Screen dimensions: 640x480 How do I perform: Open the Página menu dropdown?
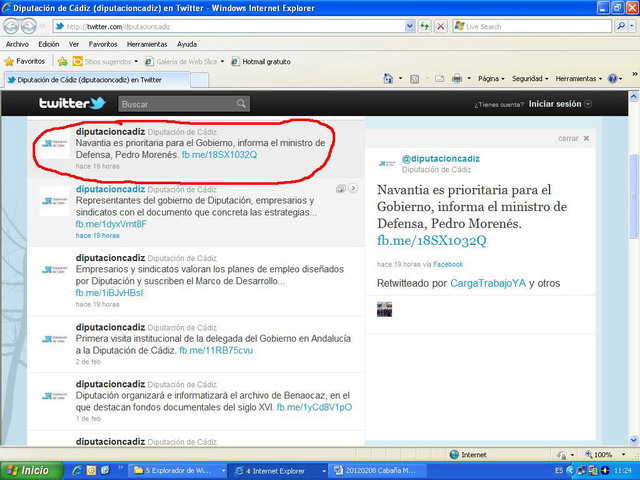point(491,78)
